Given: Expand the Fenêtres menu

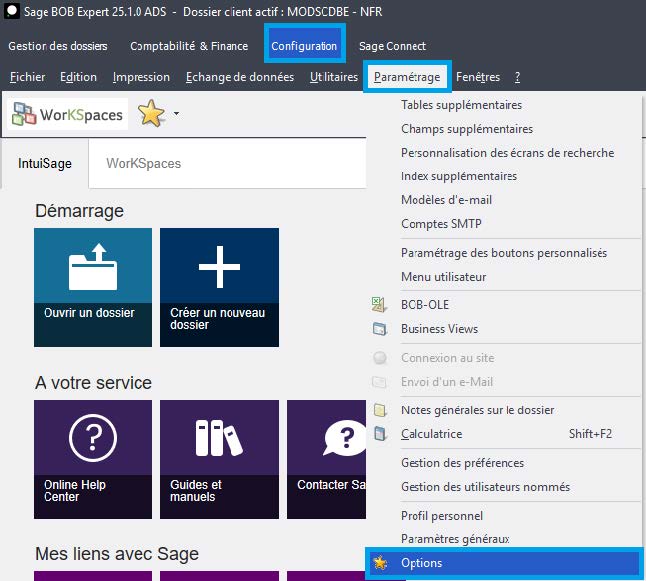Looking at the screenshot, I should (x=478, y=77).
